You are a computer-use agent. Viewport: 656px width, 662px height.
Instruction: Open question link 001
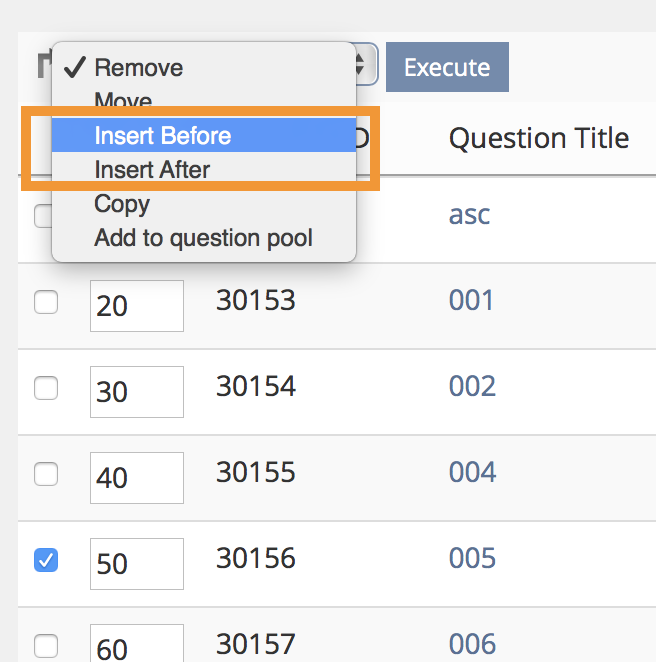click(x=472, y=300)
